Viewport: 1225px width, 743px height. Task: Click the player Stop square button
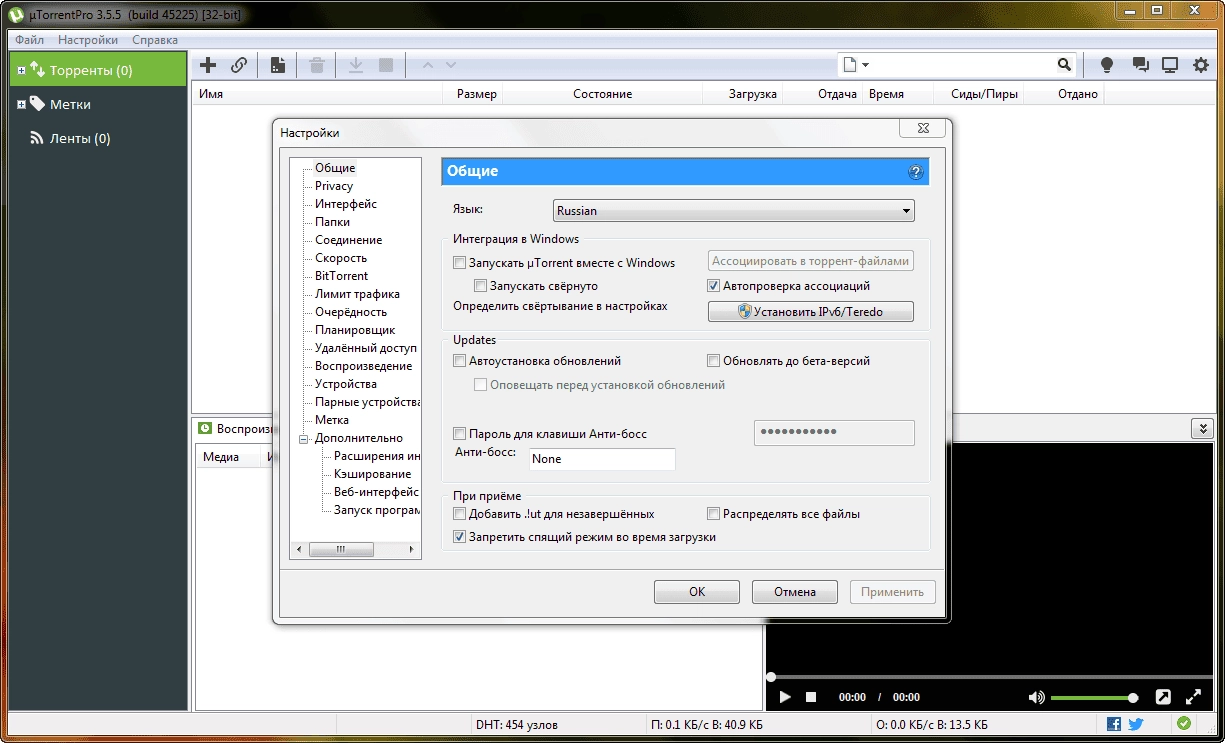[x=811, y=697]
